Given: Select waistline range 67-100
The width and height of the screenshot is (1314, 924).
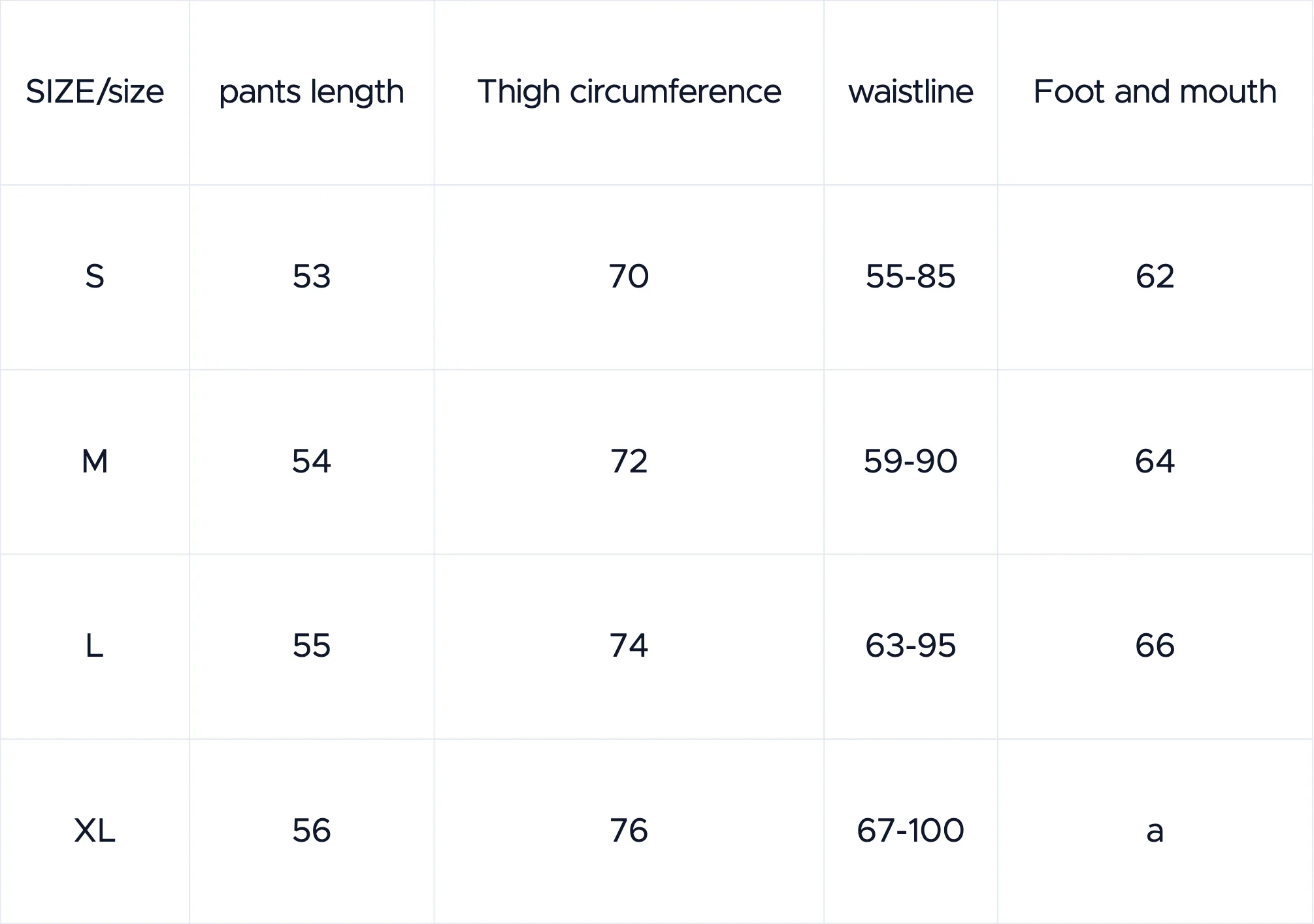Looking at the screenshot, I should coord(911,831).
